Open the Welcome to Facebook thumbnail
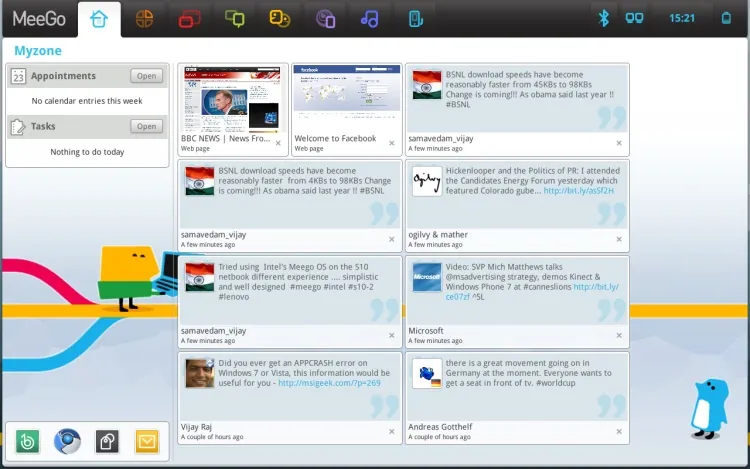This screenshot has height=469, width=750. coord(347,99)
